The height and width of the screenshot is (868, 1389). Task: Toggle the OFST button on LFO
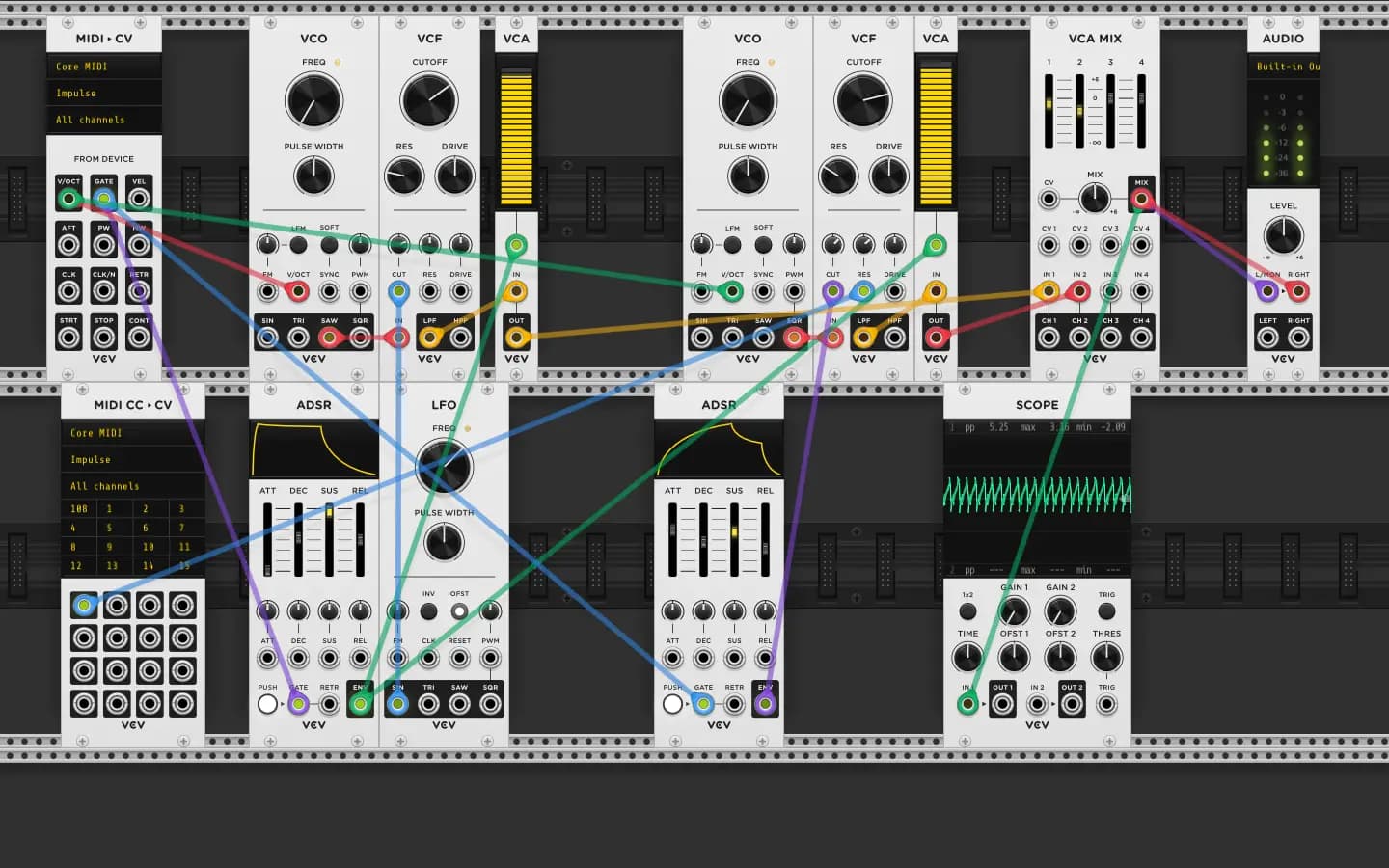click(x=459, y=611)
